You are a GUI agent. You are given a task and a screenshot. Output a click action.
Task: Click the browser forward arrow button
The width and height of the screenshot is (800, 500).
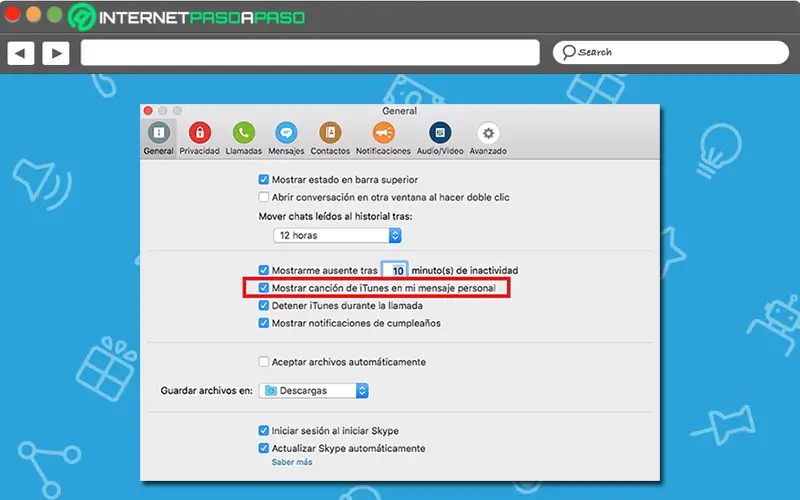click(x=56, y=53)
